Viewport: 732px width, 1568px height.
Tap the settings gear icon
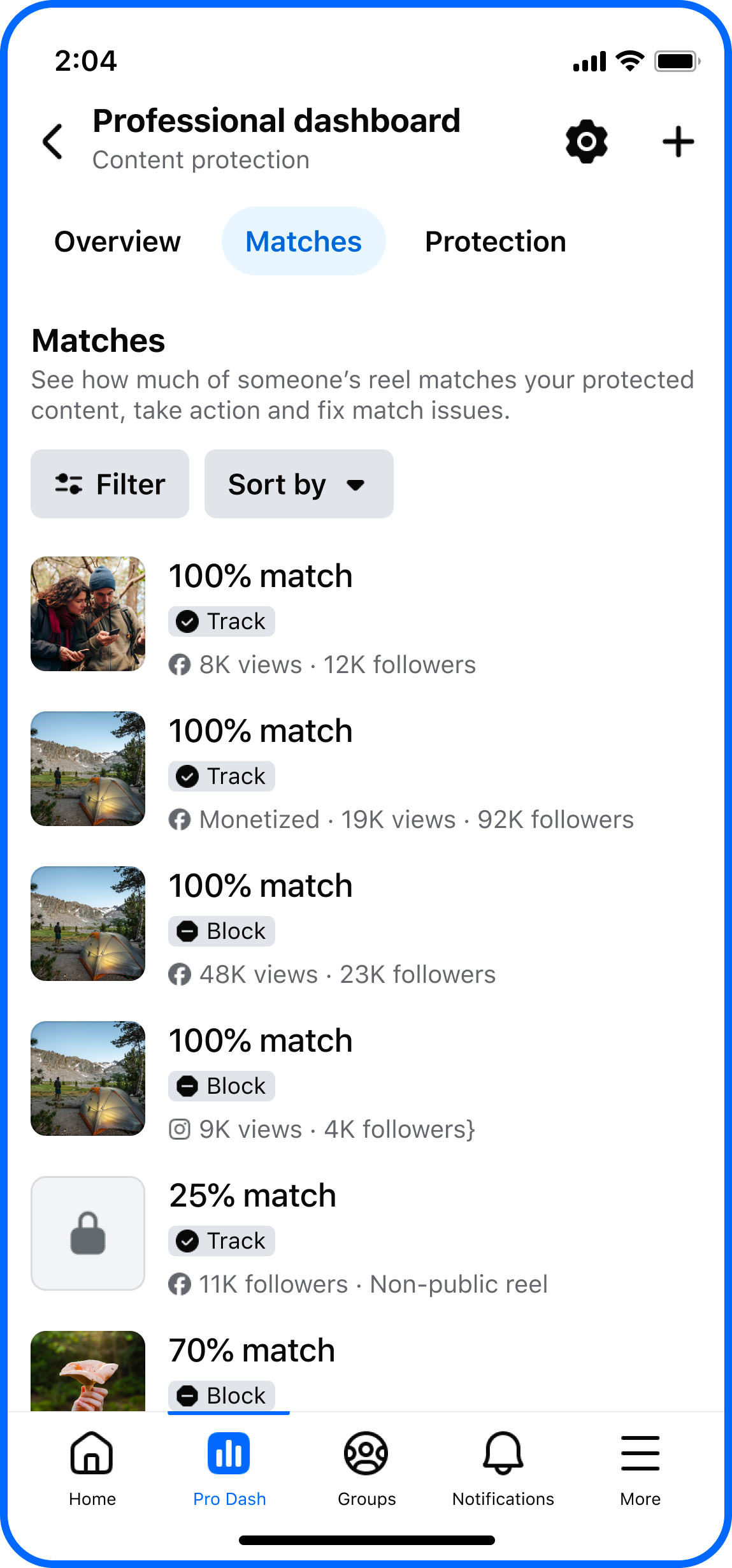585,141
